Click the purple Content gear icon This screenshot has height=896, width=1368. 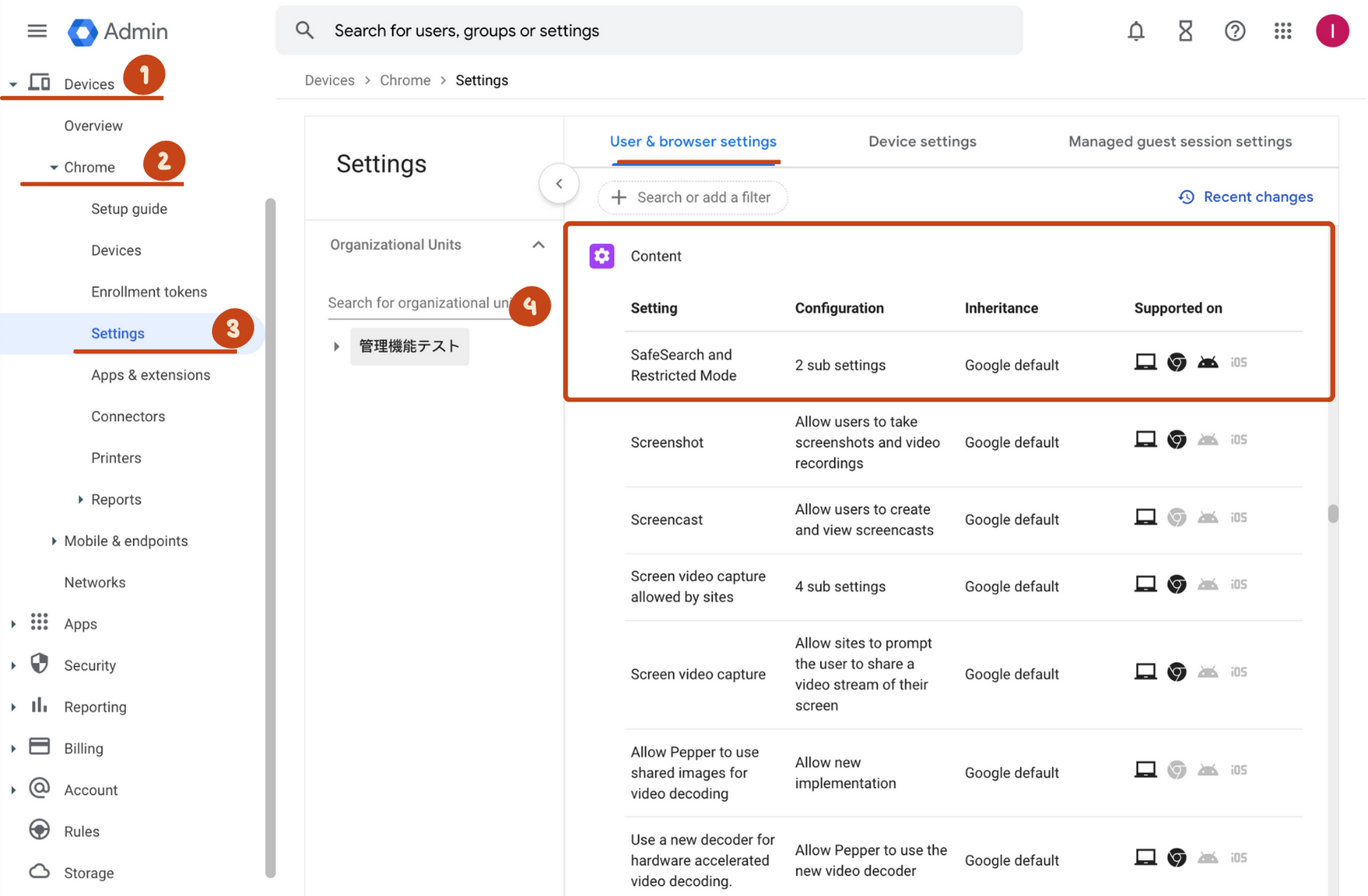602,256
